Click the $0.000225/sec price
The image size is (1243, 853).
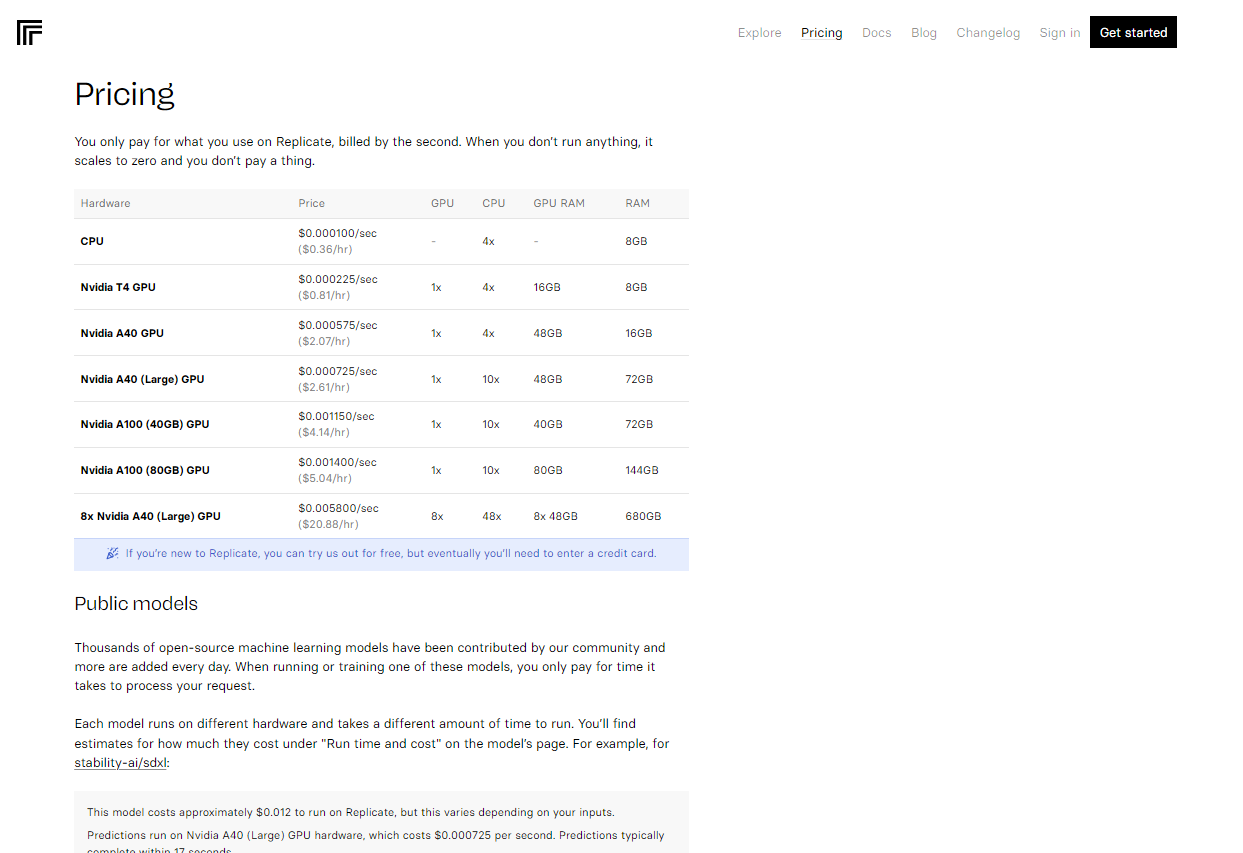pyautogui.click(x=337, y=279)
